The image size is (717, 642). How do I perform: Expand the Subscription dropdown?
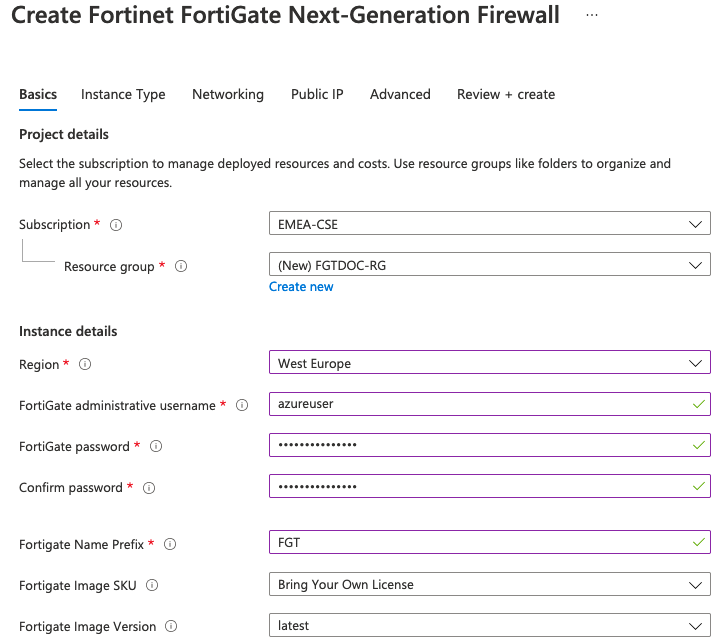pyautogui.click(x=489, y=224)
